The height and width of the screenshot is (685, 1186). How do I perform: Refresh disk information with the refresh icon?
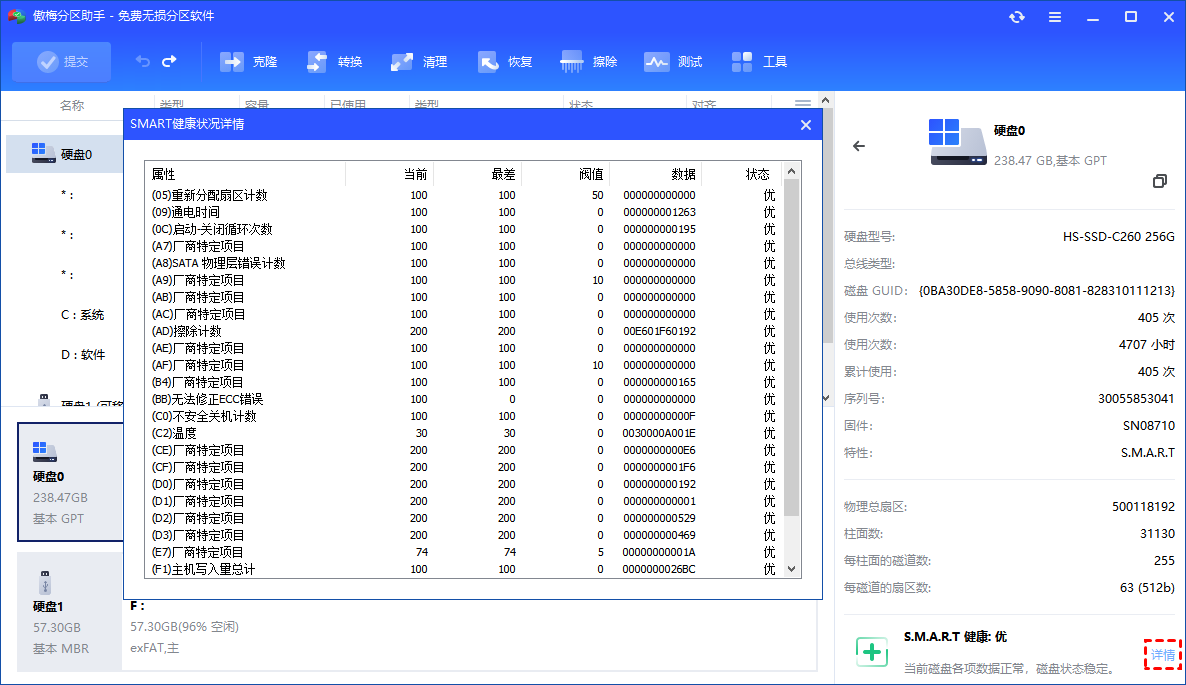click(1016, 17)
